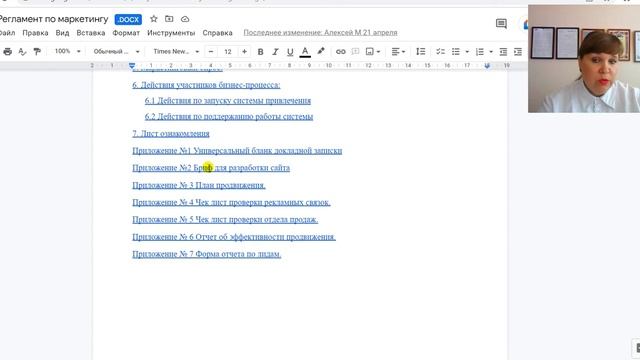Click the document title Регламент по маркетингу
The width and height of the screenshot is (640, 360).
click(53, 19)
